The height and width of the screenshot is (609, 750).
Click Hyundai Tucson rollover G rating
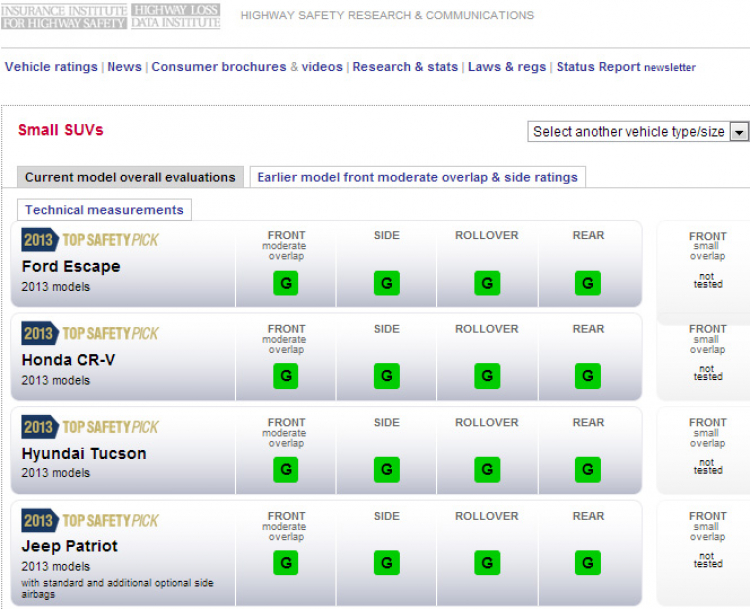(x=487, y=470)
